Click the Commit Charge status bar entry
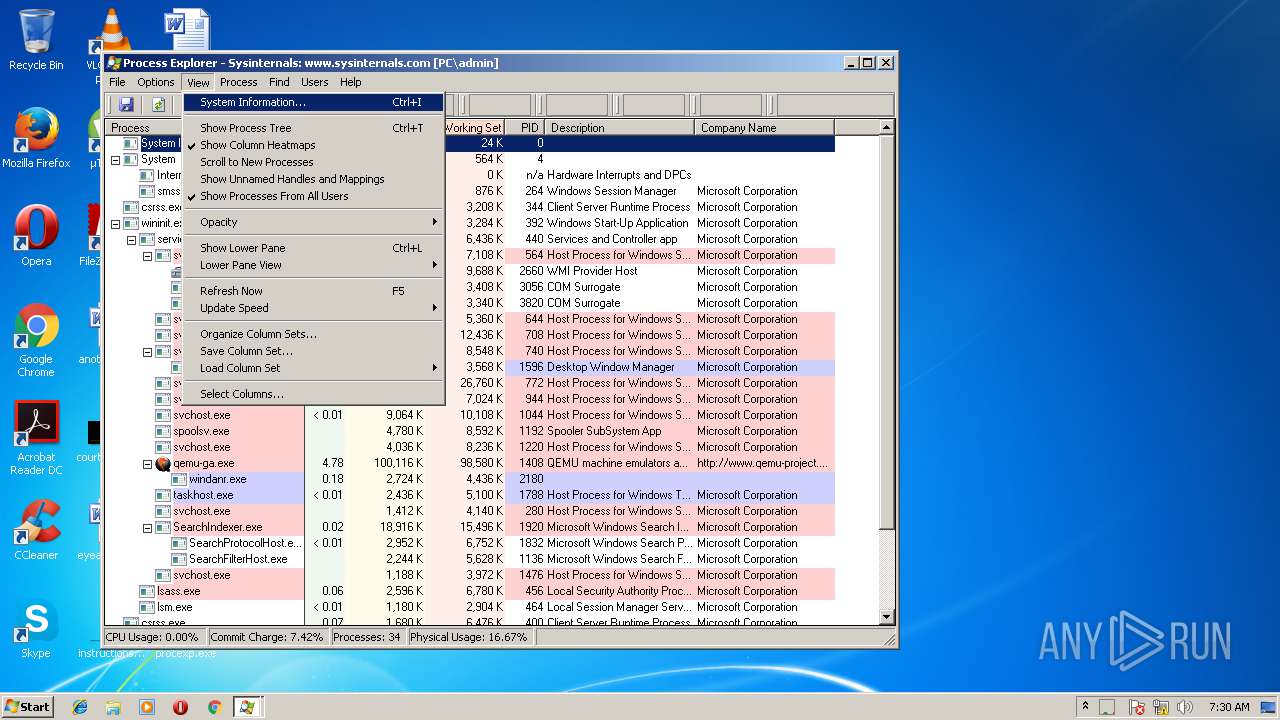The height and width of the screenshot is (720, 1280). [267, 637]
